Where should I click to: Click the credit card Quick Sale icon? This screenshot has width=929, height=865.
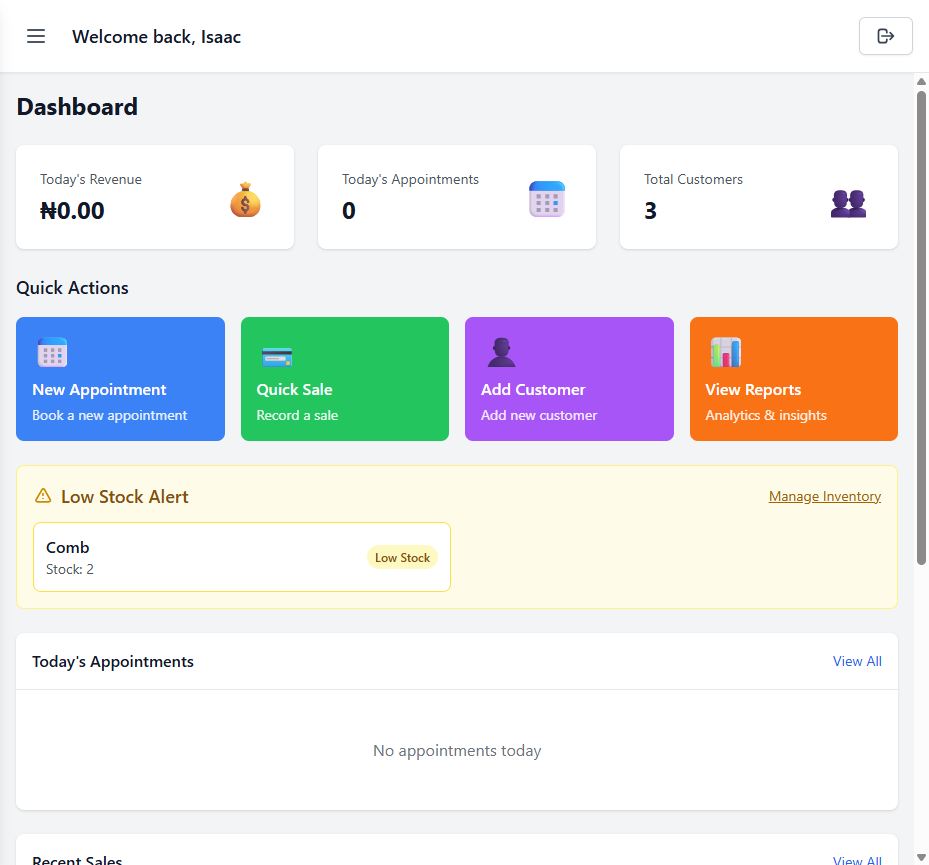point(277,356)
